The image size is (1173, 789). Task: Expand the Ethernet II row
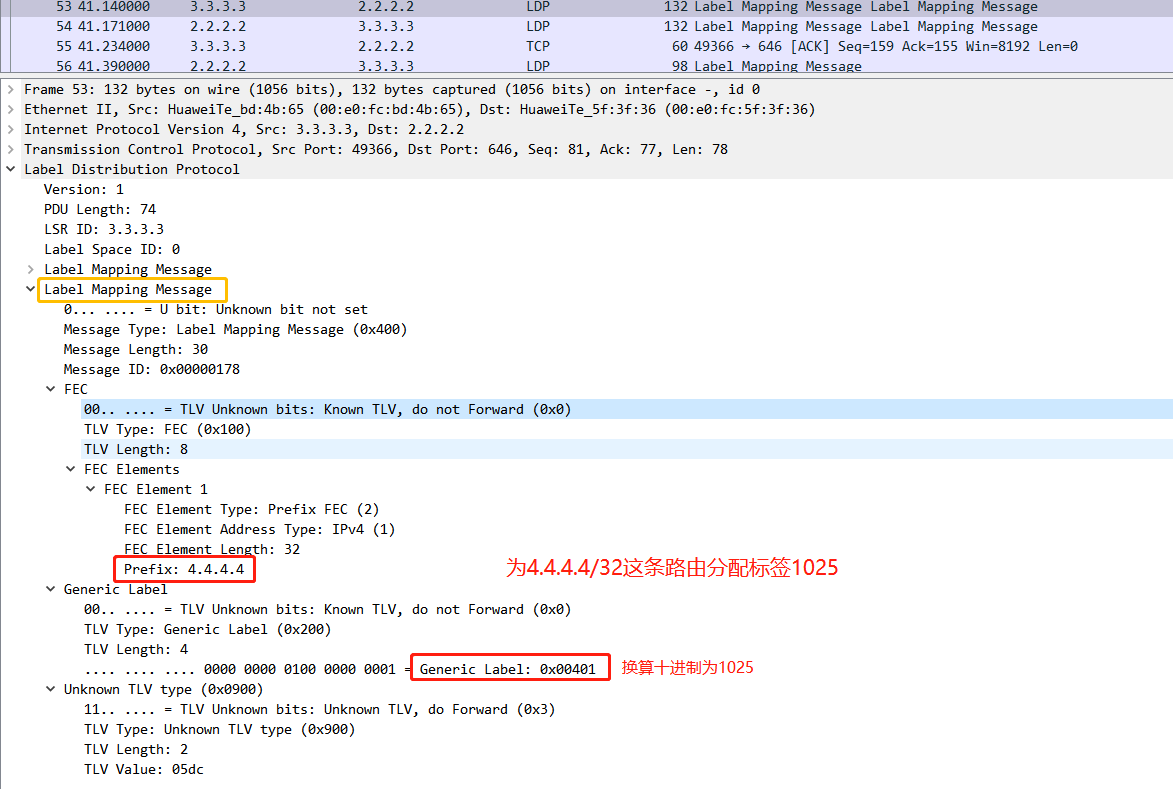pos(10,109)
